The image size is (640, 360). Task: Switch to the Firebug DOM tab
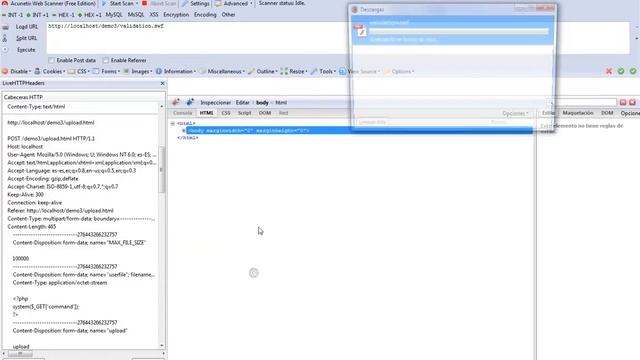265,113
